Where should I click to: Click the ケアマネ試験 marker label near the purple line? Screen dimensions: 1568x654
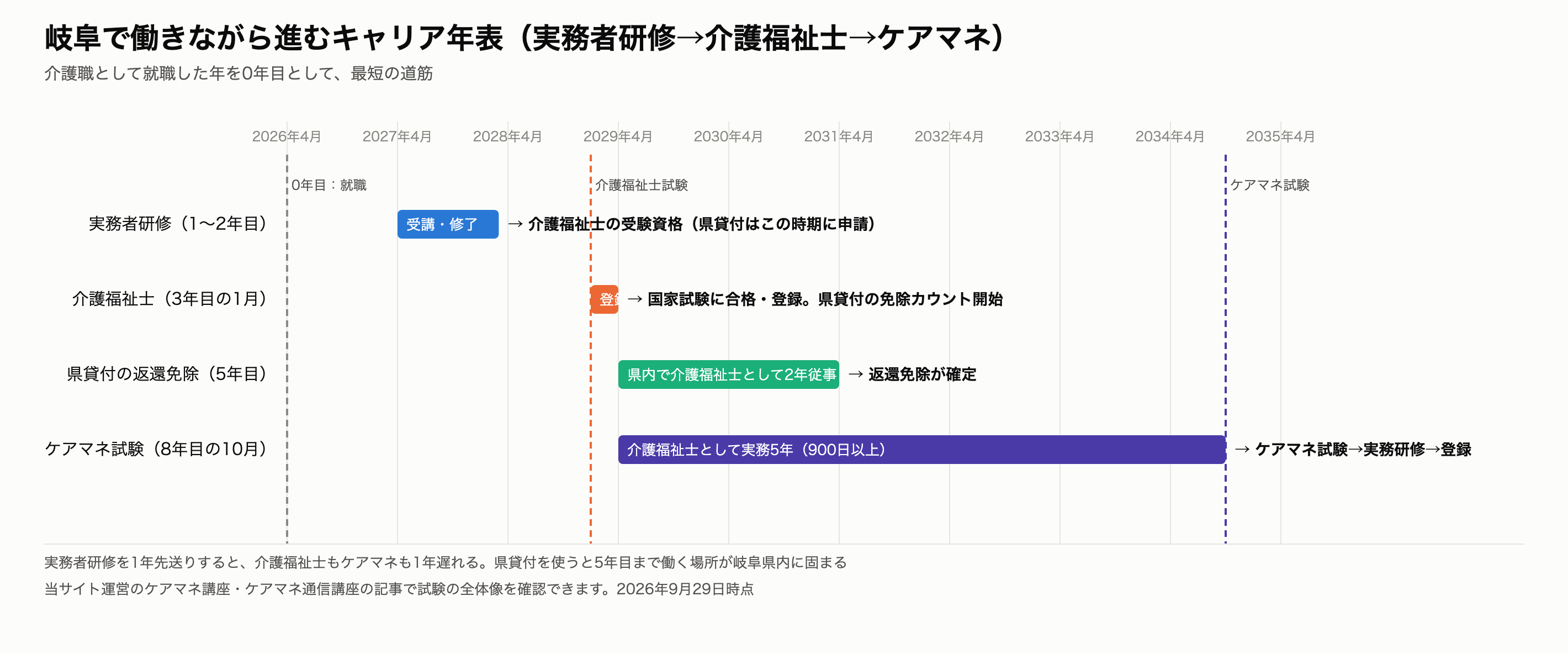pos(1270,185)
